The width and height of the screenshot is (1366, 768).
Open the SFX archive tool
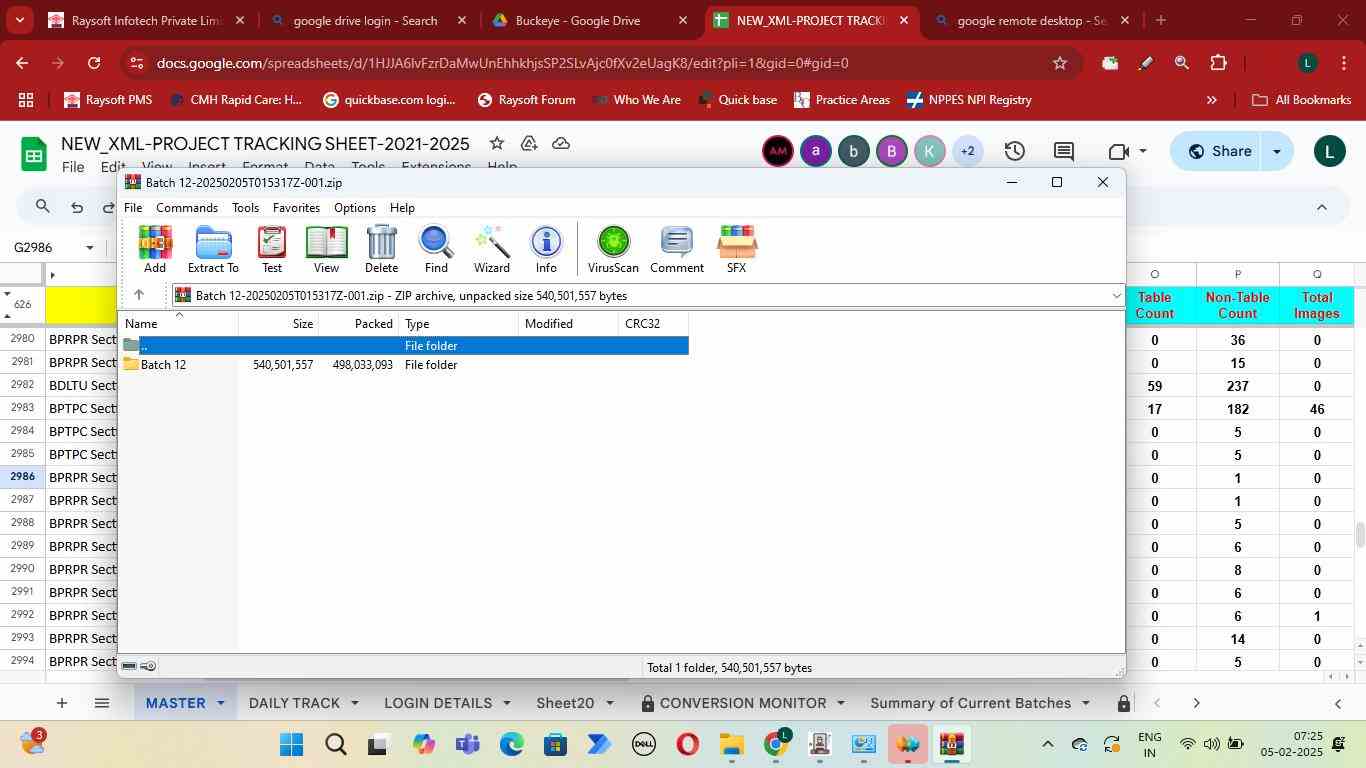point(736,248)
